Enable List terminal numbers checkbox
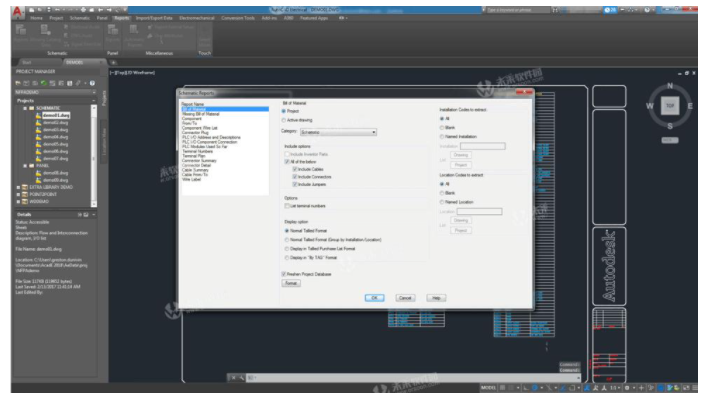 (x=287, y=206)
